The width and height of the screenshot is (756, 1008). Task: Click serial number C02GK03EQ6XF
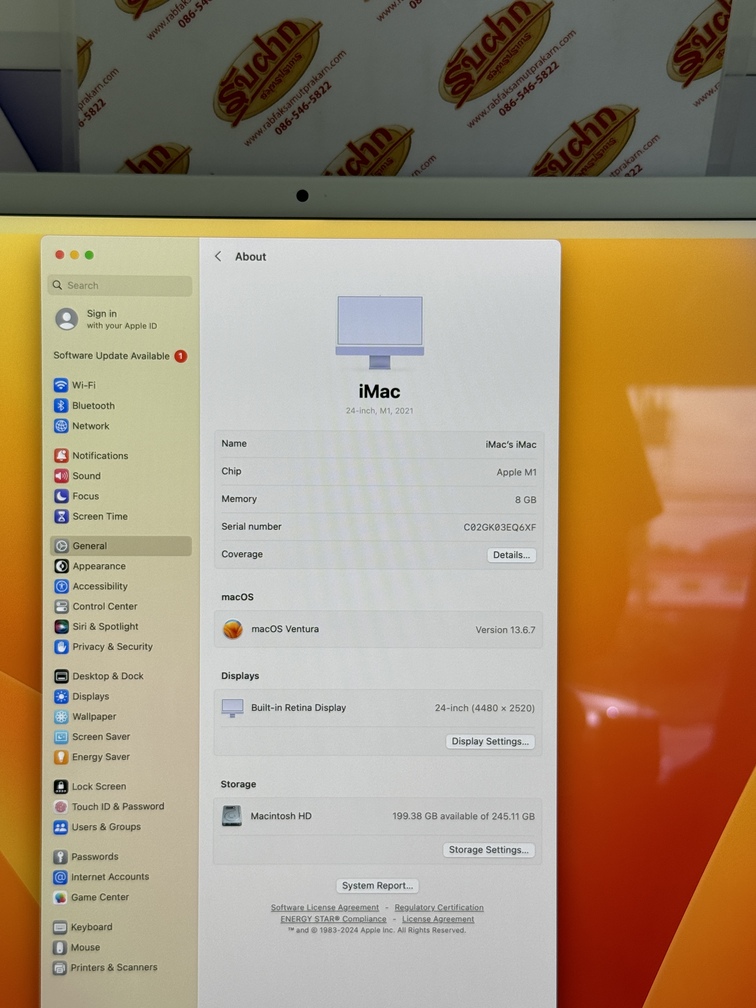[x=500, y=527]
